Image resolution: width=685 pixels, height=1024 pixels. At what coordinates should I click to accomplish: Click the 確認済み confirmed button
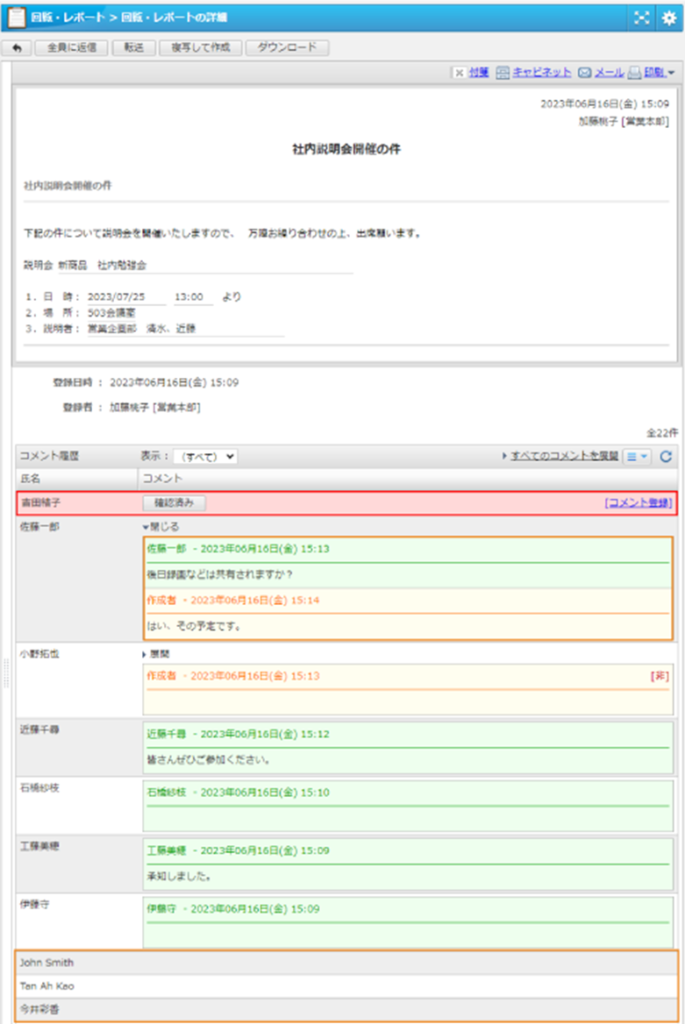[x=173, y=503]
